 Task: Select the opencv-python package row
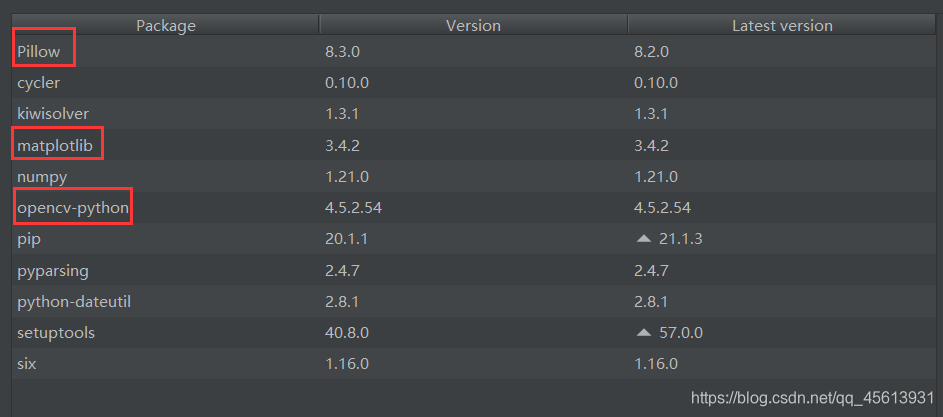(474, 208)
